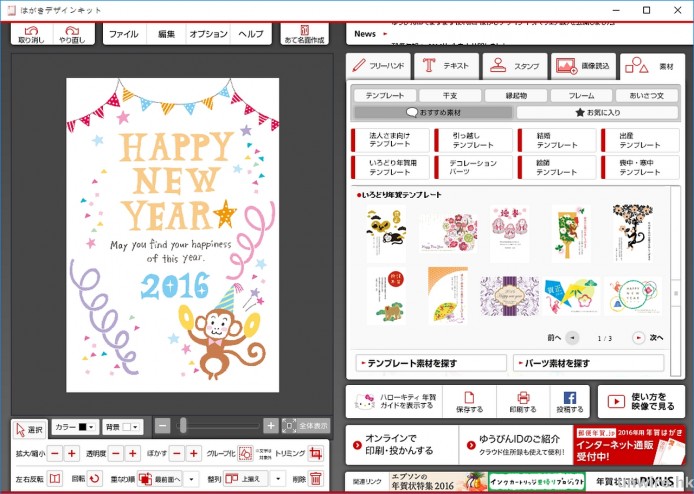The width and height of the screenshot is (694, 494).
Task: Group objects with グループ化 icon
Action: click(245, 453)
